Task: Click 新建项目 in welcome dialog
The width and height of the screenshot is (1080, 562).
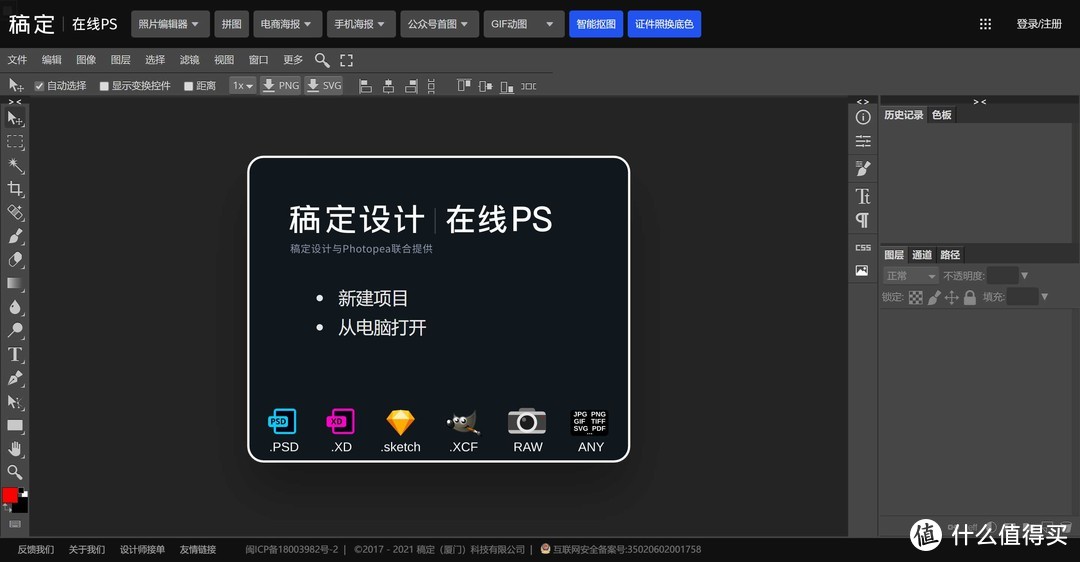Action: point(373,298)
